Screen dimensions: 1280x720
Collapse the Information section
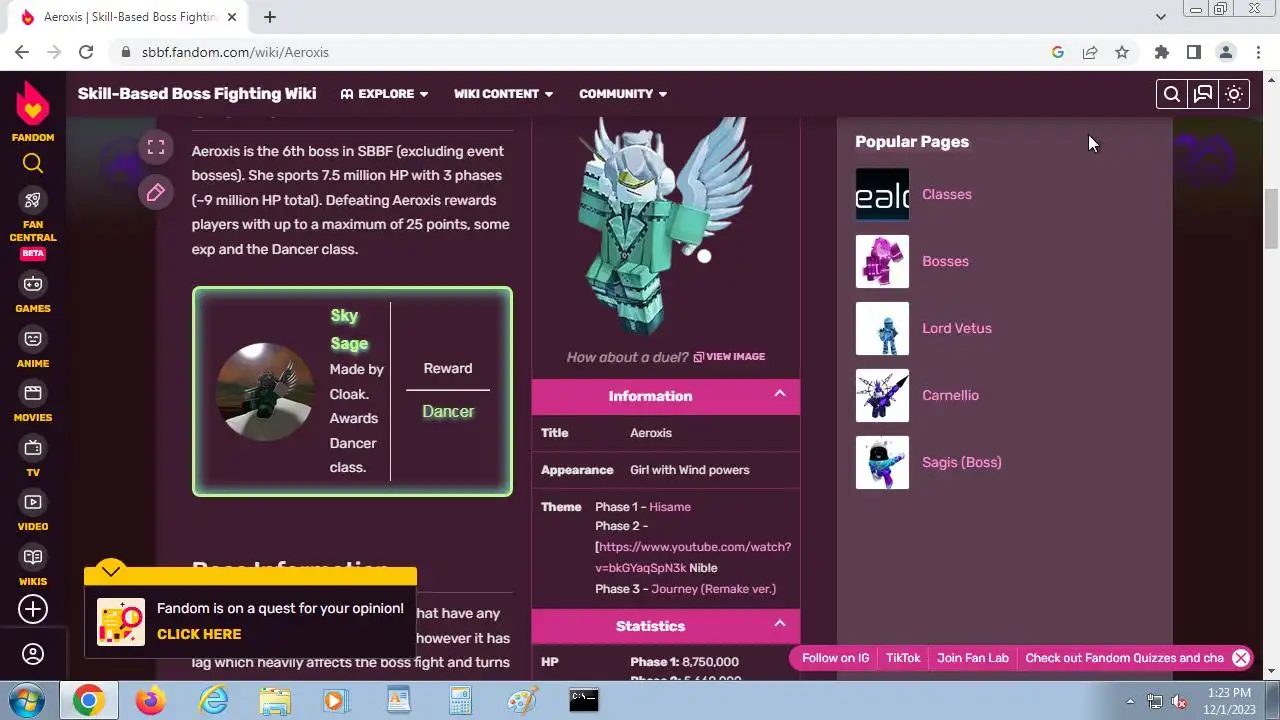pyautogui.click(x=780, y=394)
